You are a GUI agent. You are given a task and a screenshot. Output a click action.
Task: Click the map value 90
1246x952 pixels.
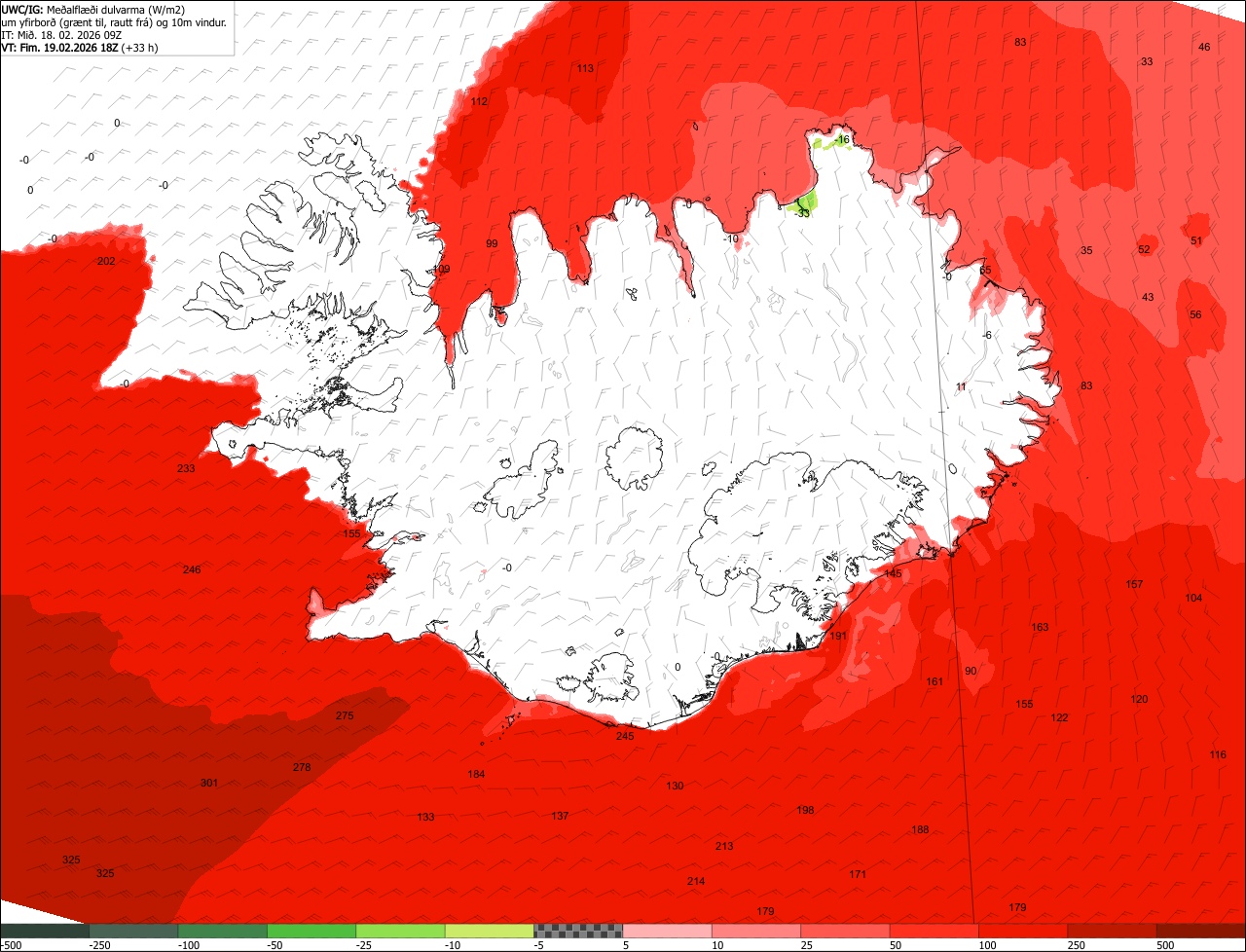pyautogui.click(x=971, y=671)
